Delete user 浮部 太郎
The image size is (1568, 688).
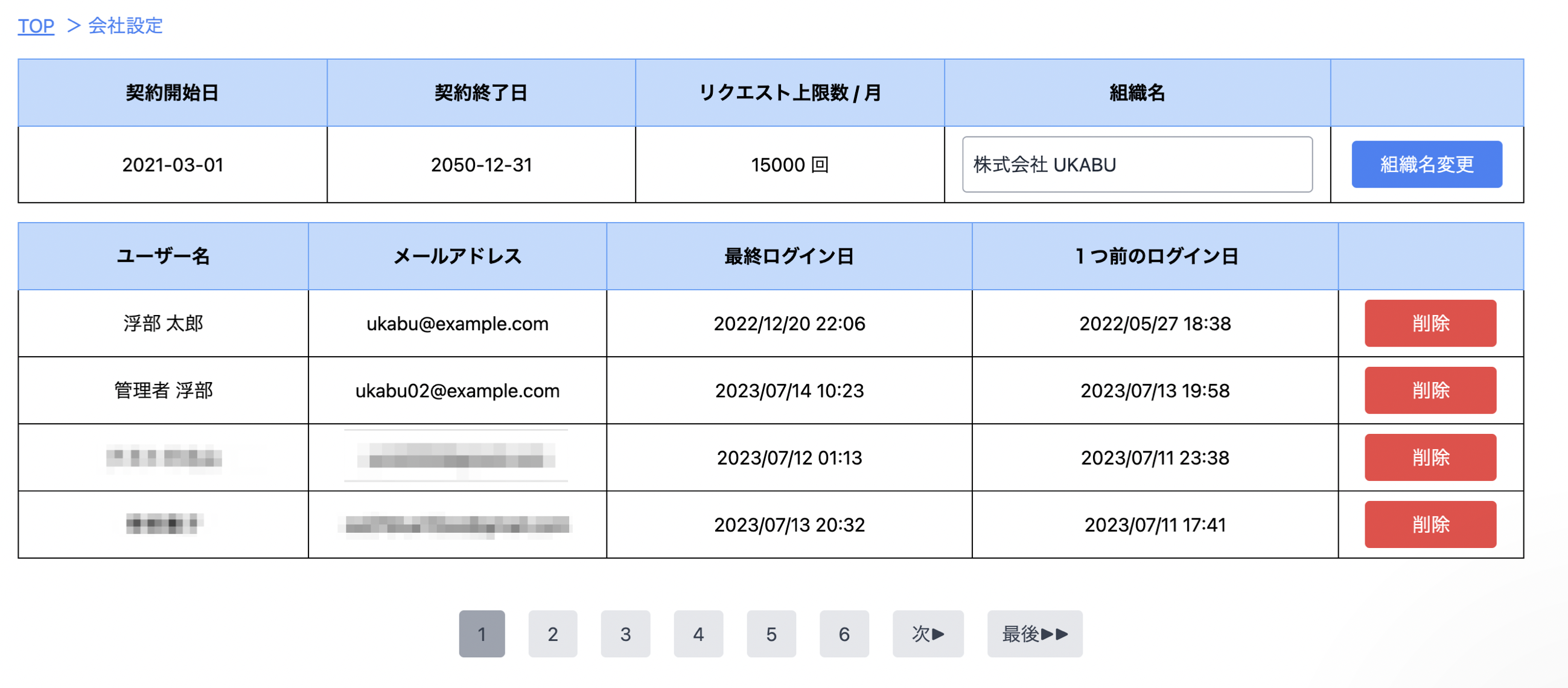pyautogui.click(x=1430, y=323)
